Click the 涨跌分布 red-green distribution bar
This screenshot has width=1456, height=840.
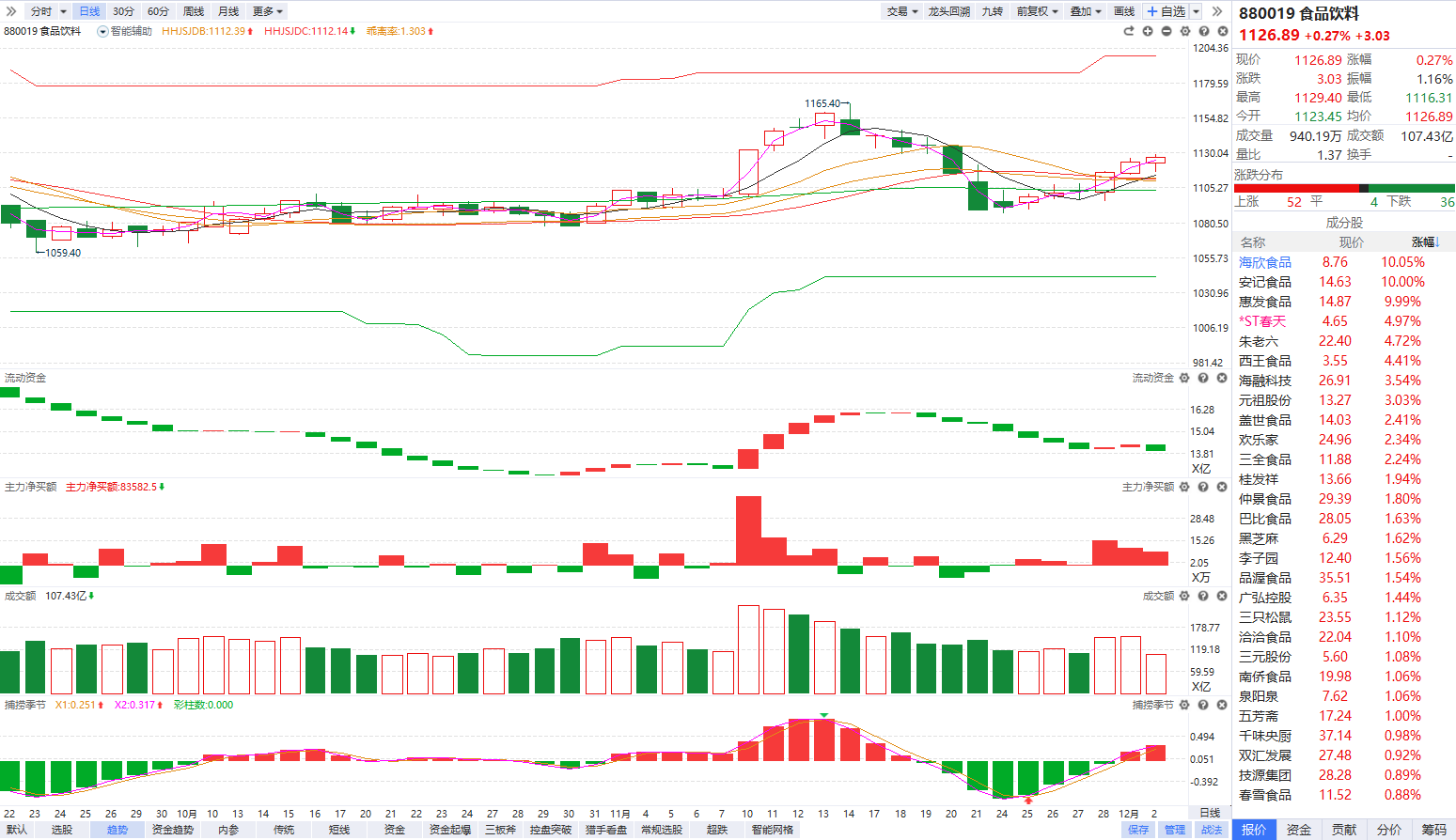point(1344,188)
